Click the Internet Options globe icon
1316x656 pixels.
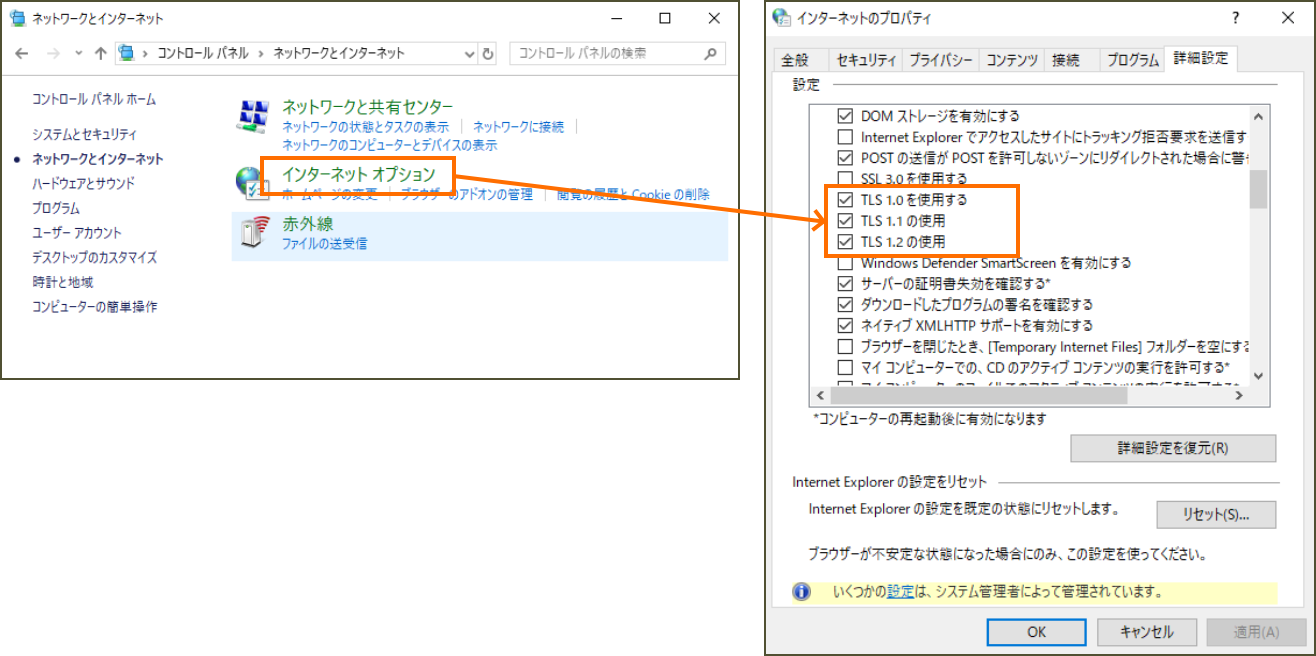pos(249,182)
